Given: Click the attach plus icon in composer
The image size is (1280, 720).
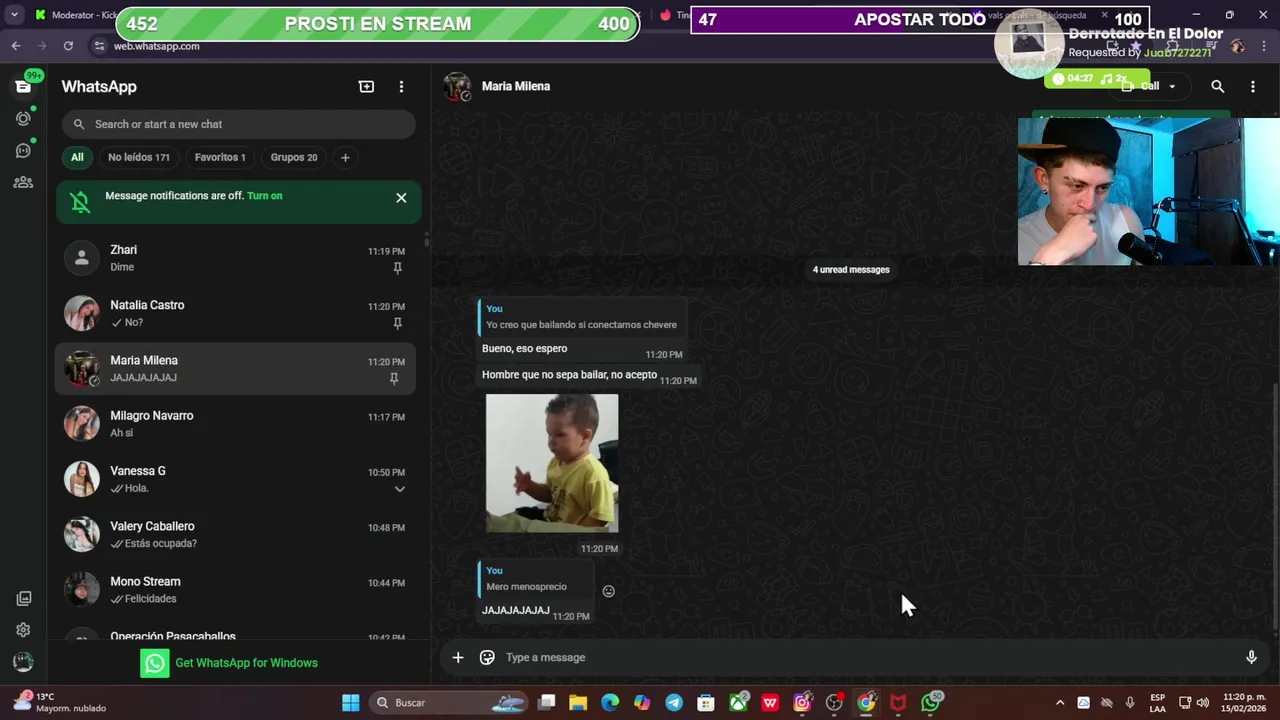Looking at the screenshot, I should coord(457,657).
